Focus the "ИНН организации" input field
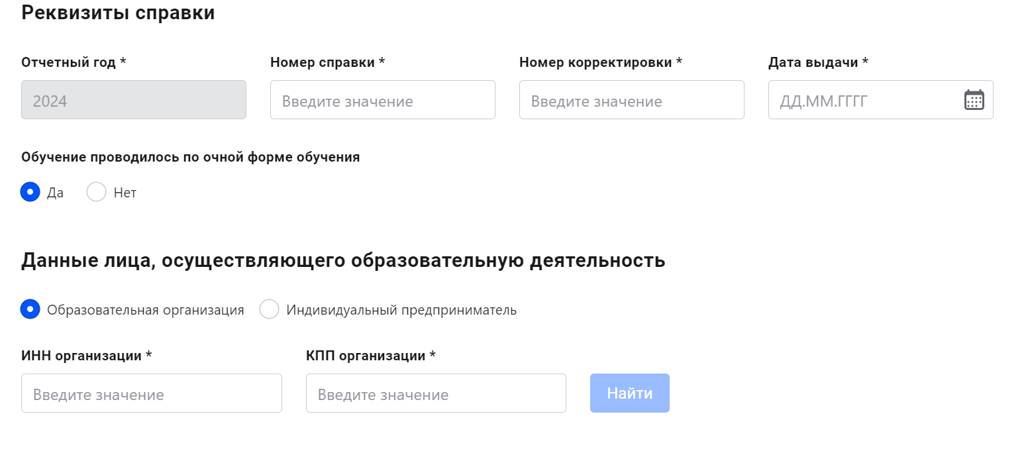This screenshot has width=1028, height=457. point(151,394)
